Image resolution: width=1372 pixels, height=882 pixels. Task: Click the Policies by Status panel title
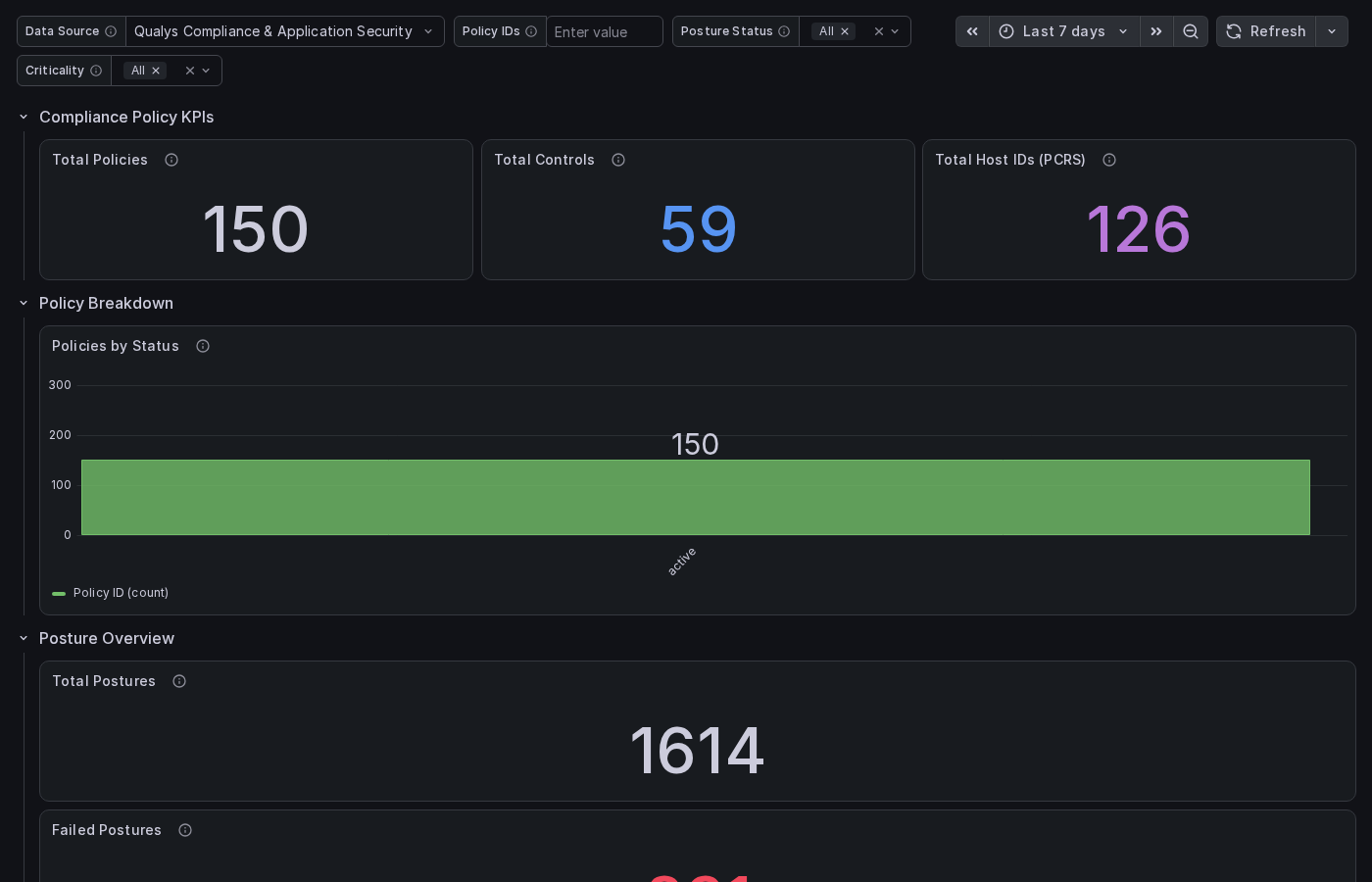click(x=116, y=346)
